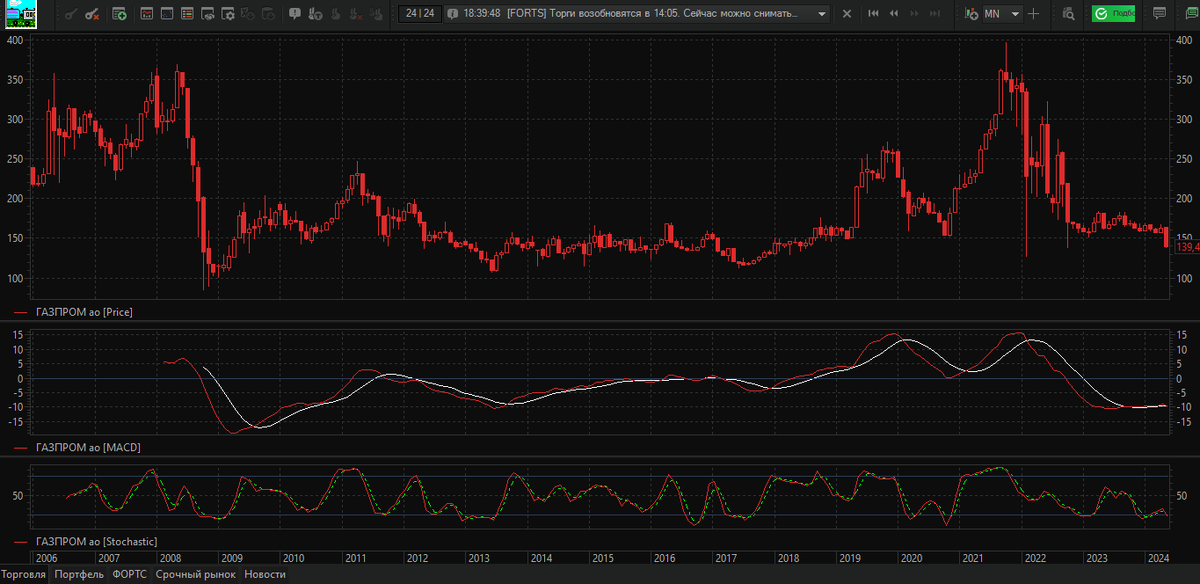The image size is (1200, 584).
Task: Click the 24 | 24 counter field
Action: click(420, 14)
